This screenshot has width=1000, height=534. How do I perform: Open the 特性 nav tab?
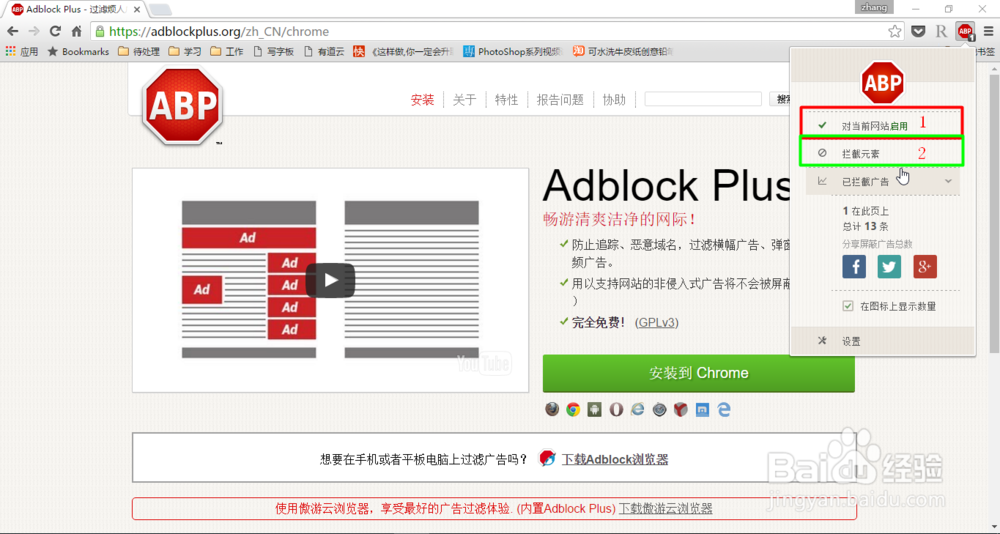point(506,100)
